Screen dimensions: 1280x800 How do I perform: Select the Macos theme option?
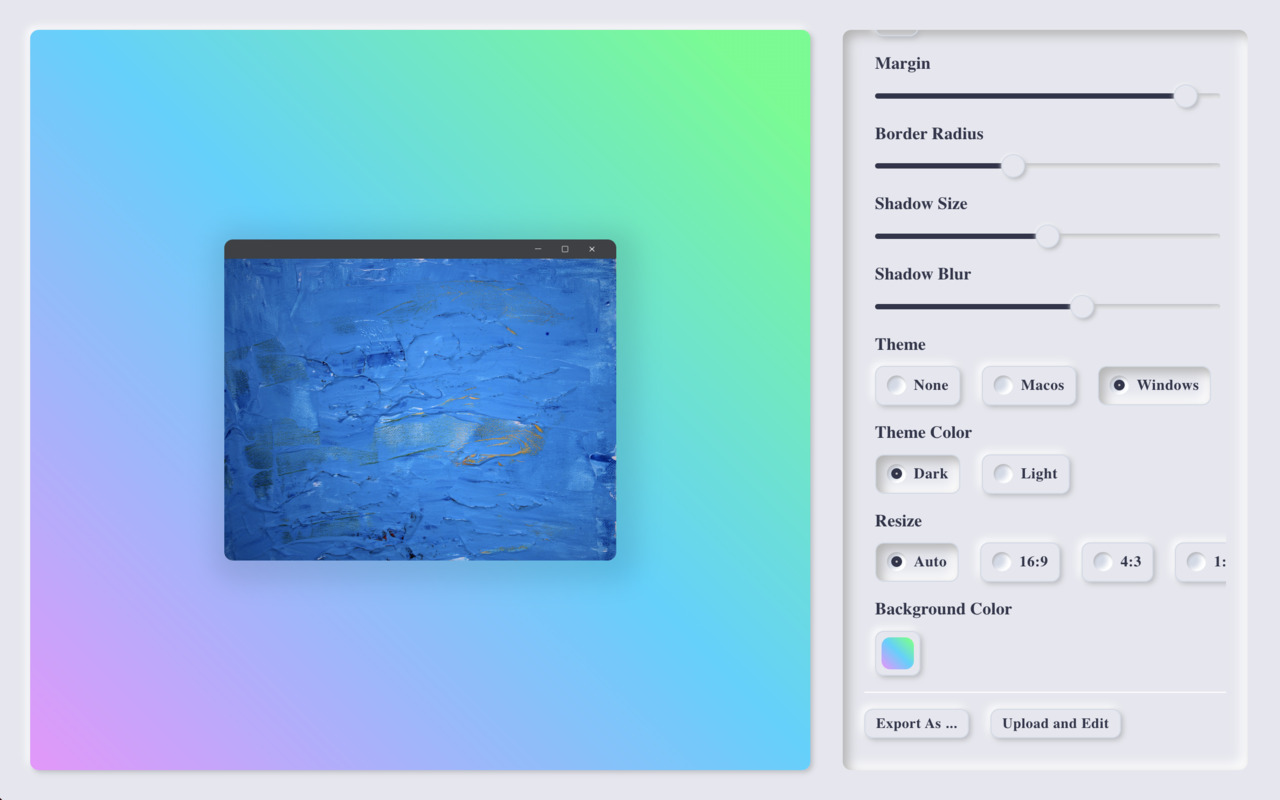coord(1029,385)
